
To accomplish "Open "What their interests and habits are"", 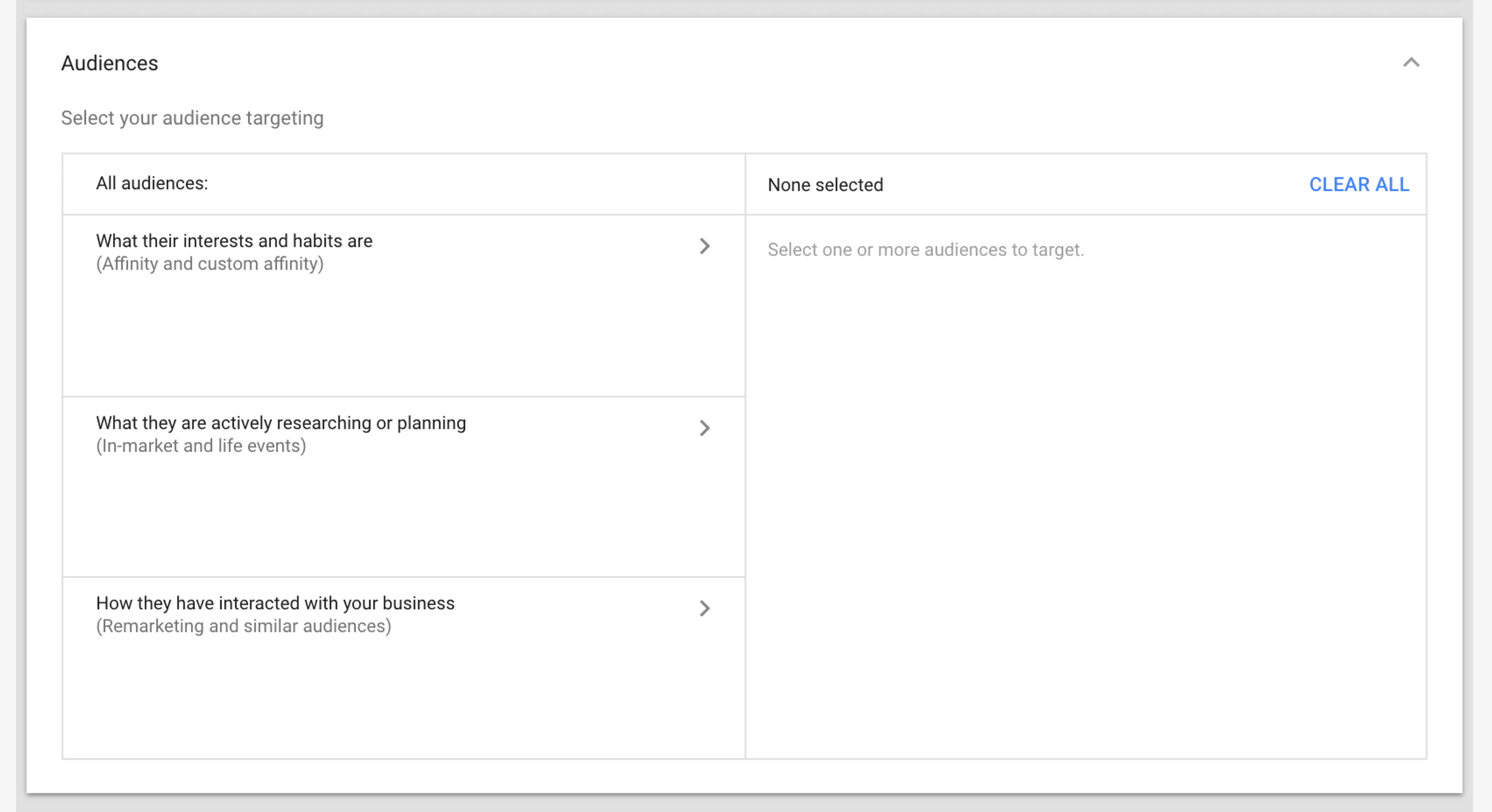I will click(234, 241).
